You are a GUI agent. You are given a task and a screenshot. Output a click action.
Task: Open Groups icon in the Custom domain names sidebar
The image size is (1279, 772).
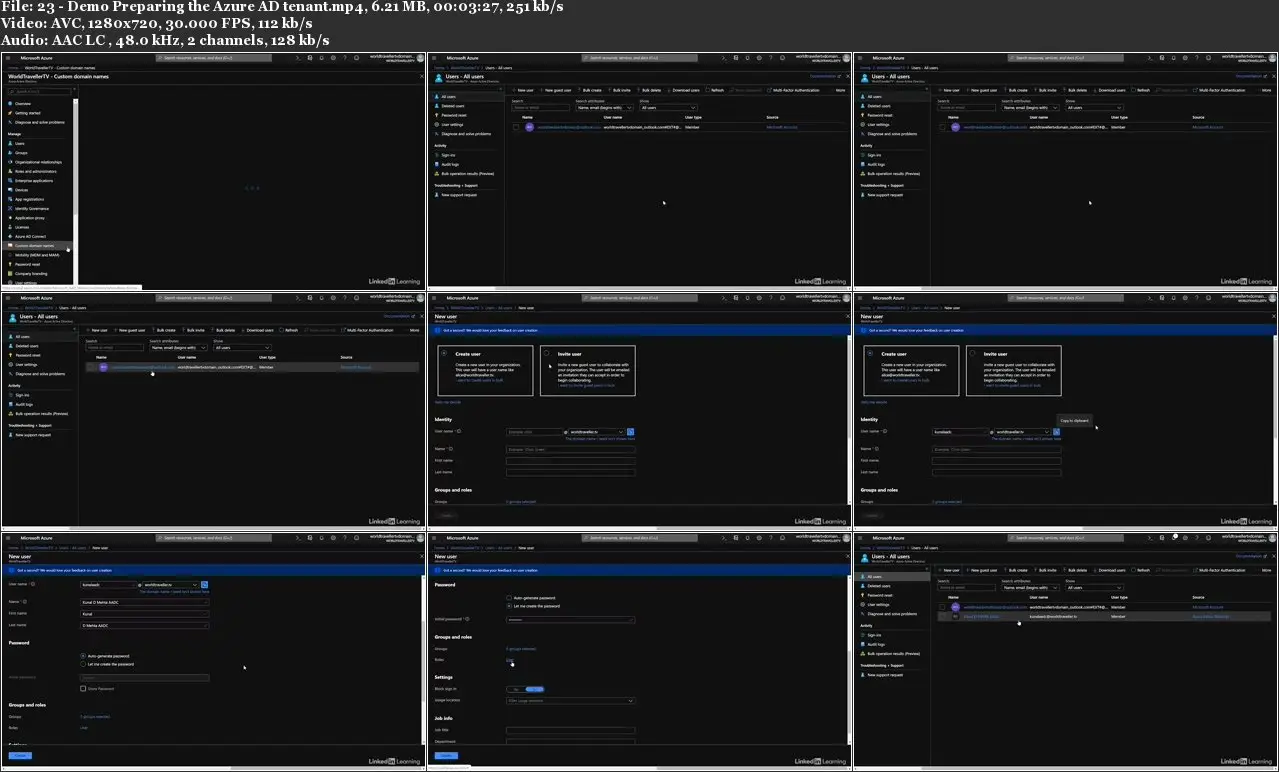(10, 152)
